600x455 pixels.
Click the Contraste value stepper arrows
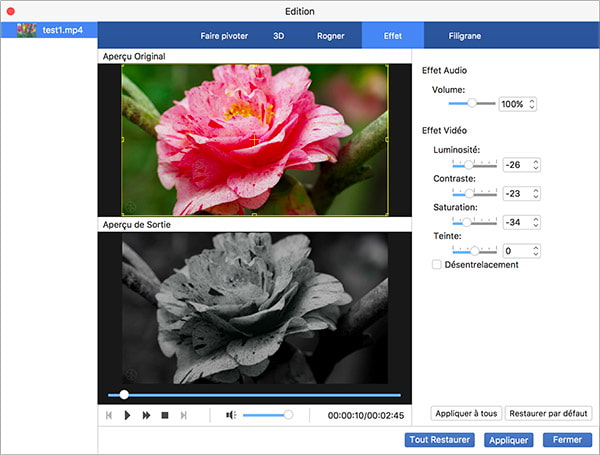[x=536, y=194]
